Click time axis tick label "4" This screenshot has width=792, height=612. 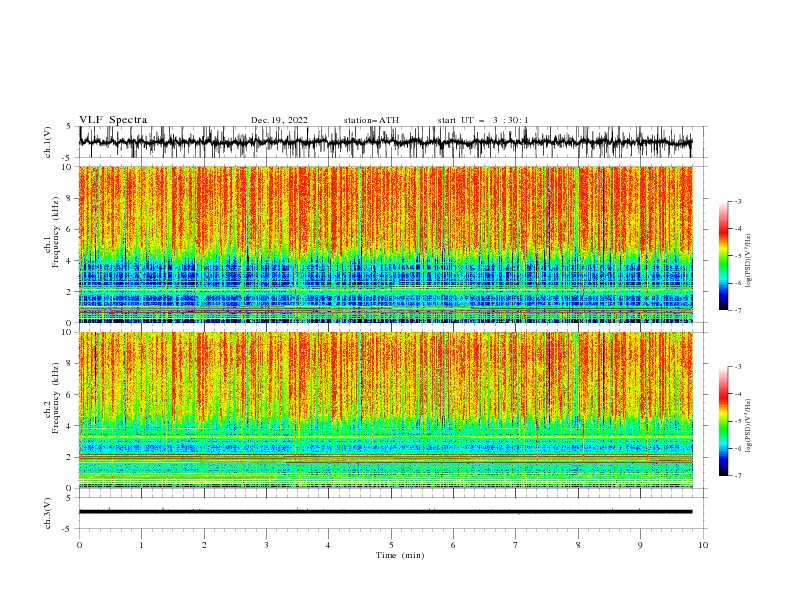pyautogui.click(x=328, y=545)
